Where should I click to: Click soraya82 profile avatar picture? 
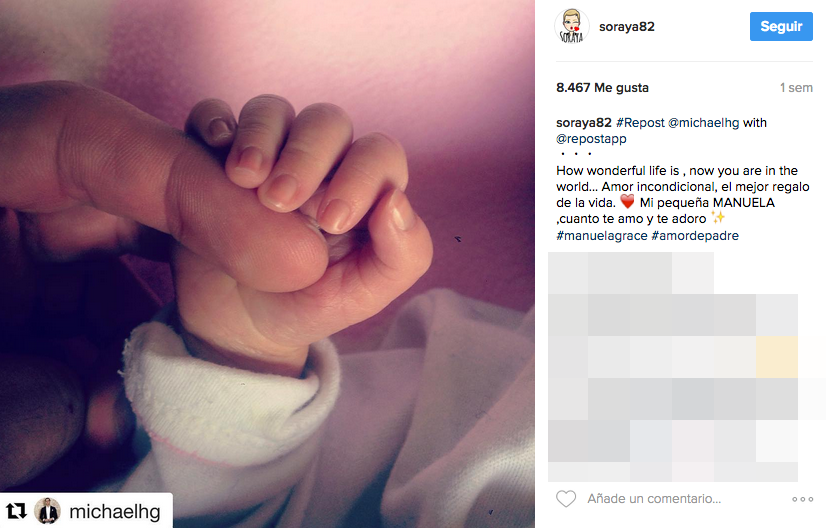572,26
